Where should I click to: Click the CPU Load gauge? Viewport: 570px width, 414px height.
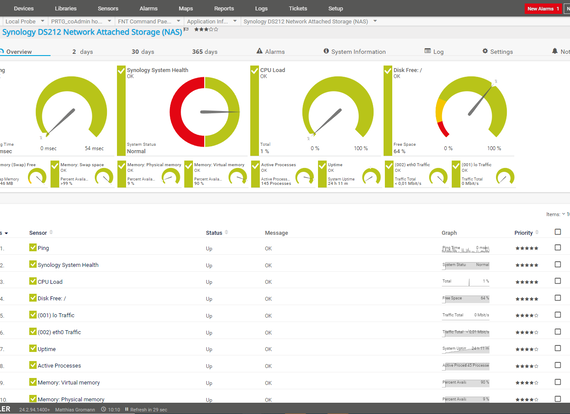click(338, 108)
